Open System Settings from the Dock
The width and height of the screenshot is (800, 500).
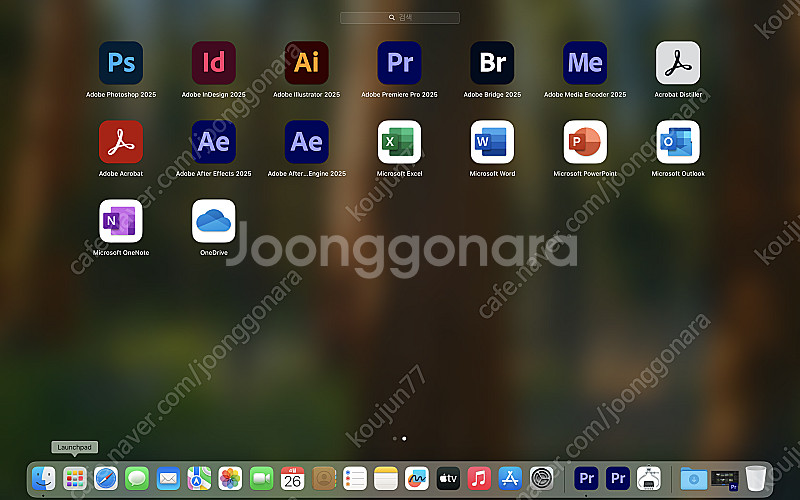click(x=541, y=479)
